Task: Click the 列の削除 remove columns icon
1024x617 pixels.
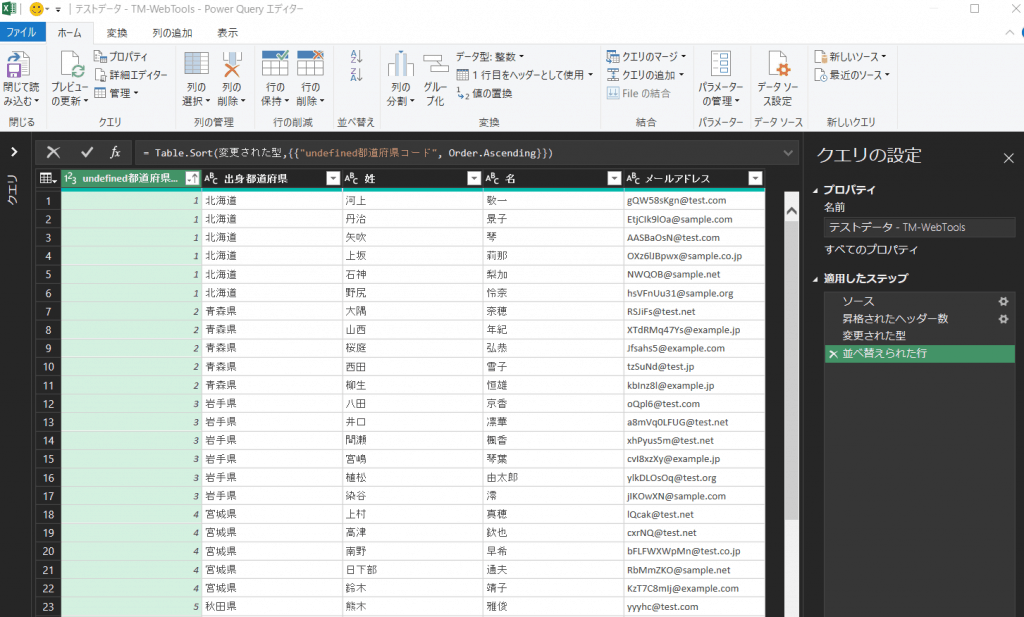Action: (232, 66)
